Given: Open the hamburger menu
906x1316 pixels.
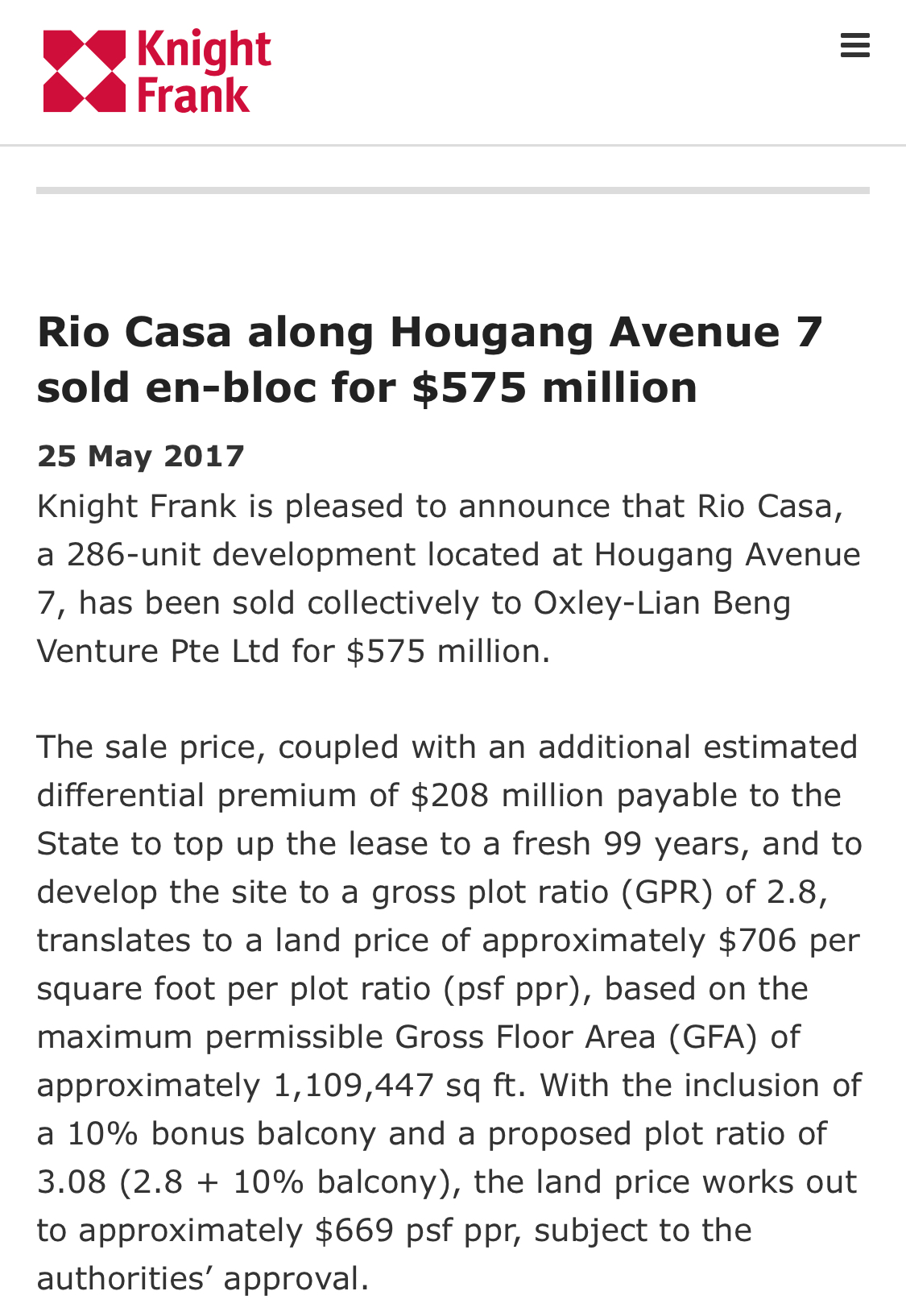Looking at the screenshot, I should pyautogui.click(x=854, y=45).
